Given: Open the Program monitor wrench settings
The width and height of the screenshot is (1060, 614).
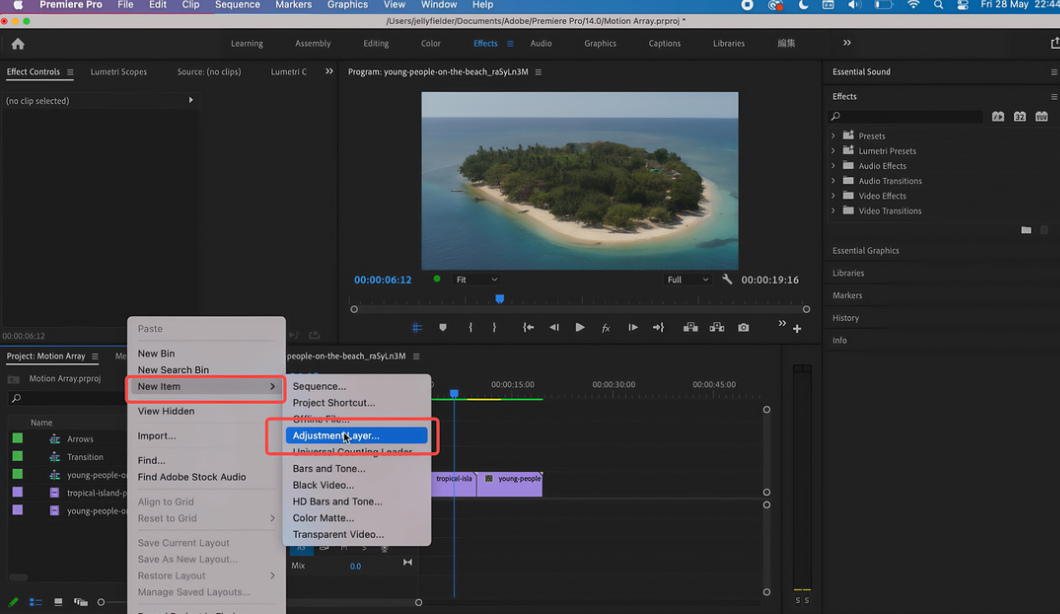Looking at the screenshot, I should coord(727,280).
